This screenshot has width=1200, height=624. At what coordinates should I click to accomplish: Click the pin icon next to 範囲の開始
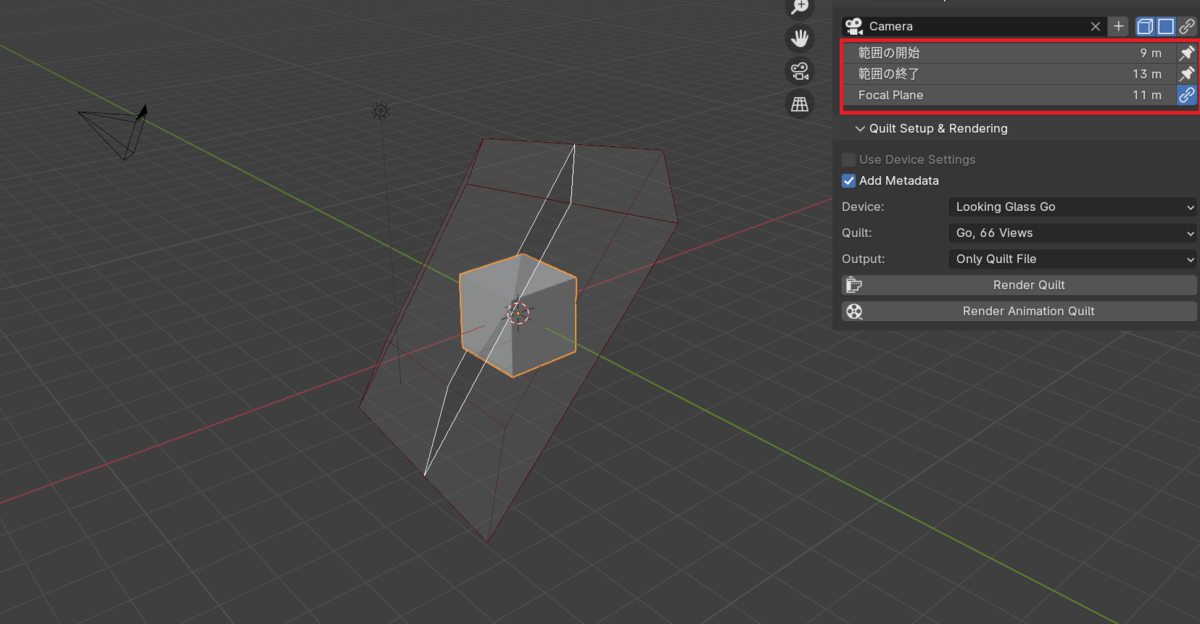click(1186, 52)
